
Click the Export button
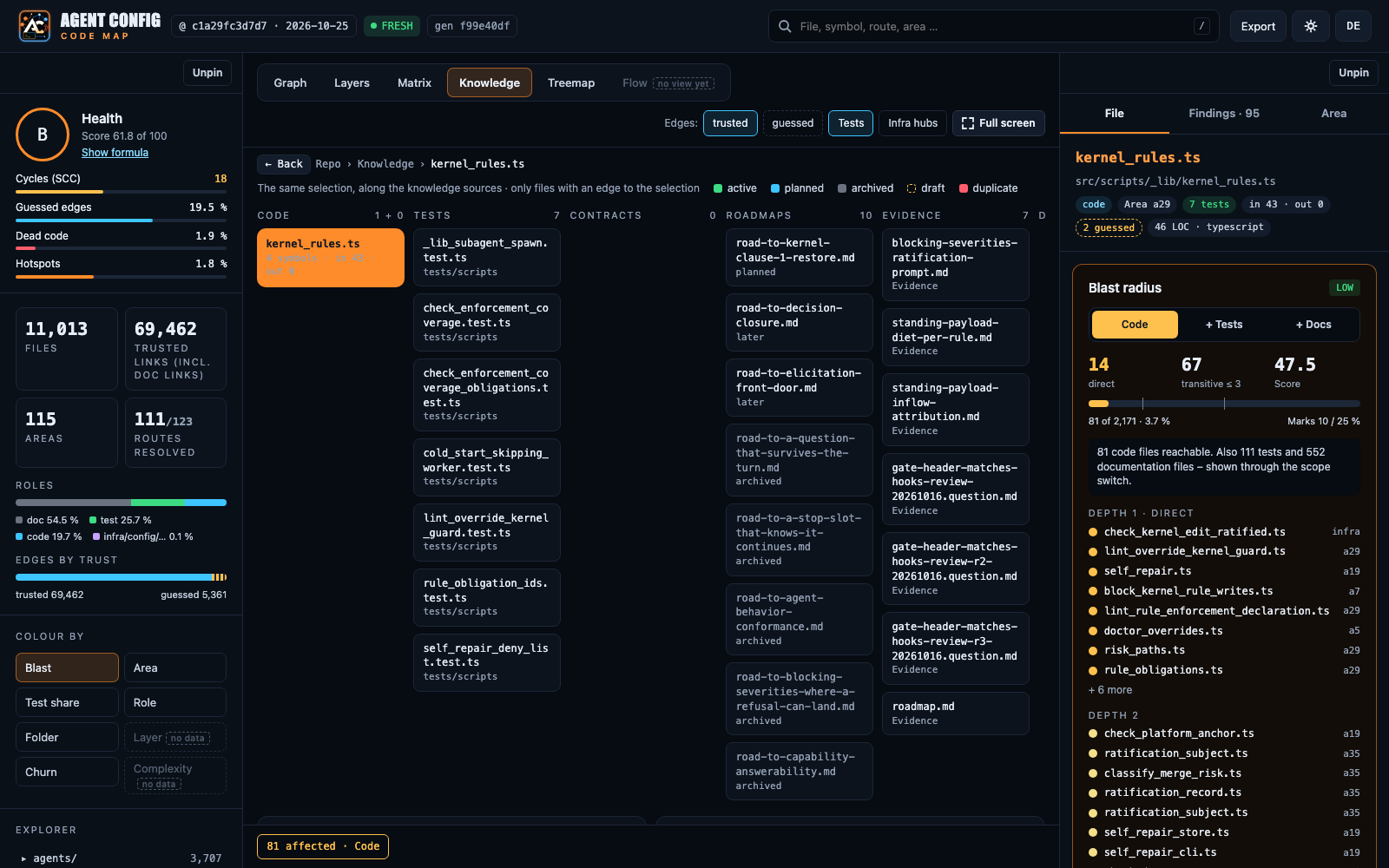click(x=1258, y=26)
